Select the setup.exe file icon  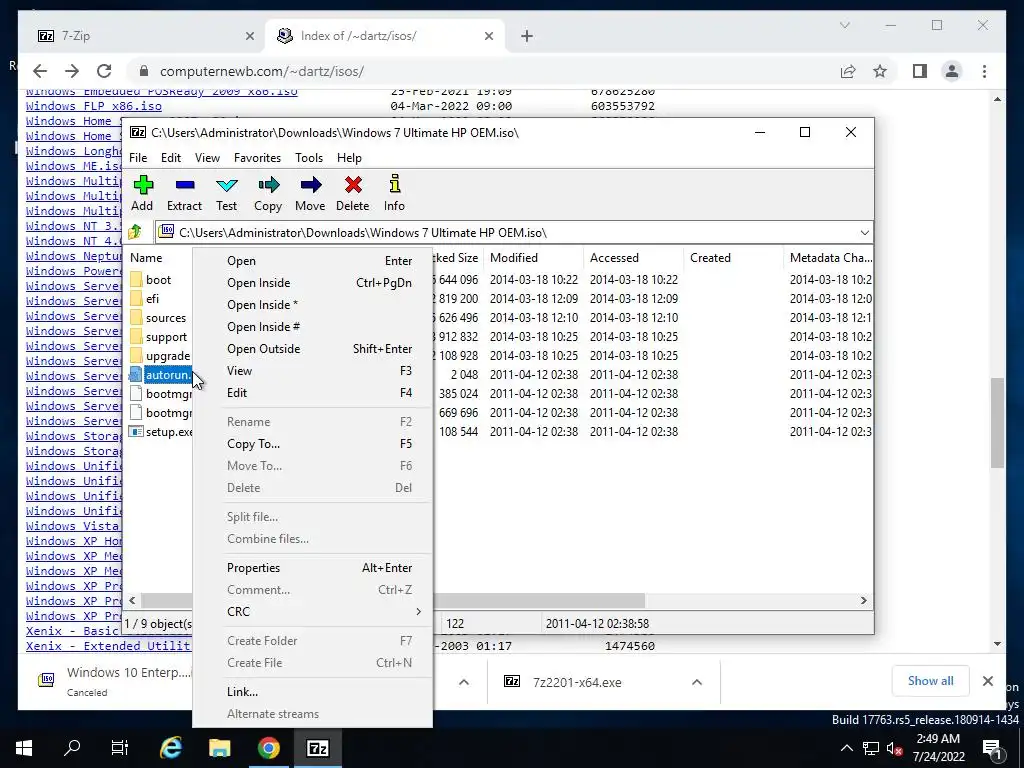point(136,432)
